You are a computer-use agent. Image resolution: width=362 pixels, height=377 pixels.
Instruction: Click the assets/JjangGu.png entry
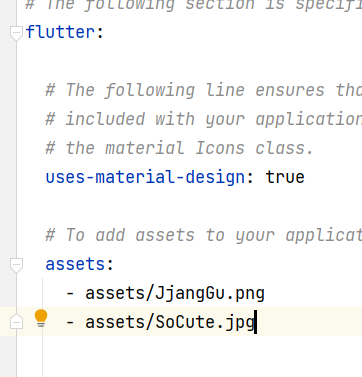(x=175, y=294)
